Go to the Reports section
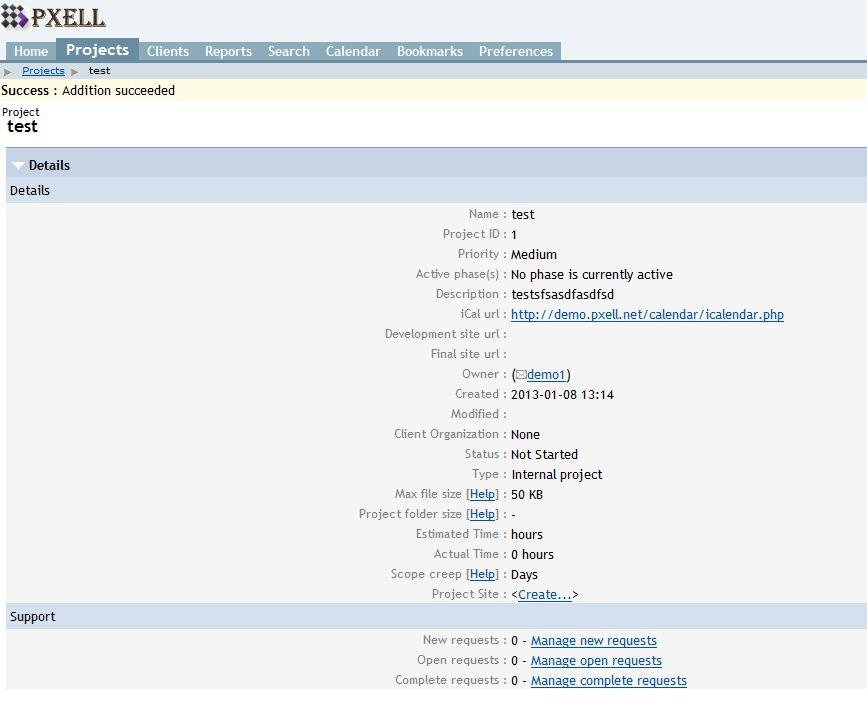Image resolution: width=867 pixels, height=705 pixels. pos(228,51)
